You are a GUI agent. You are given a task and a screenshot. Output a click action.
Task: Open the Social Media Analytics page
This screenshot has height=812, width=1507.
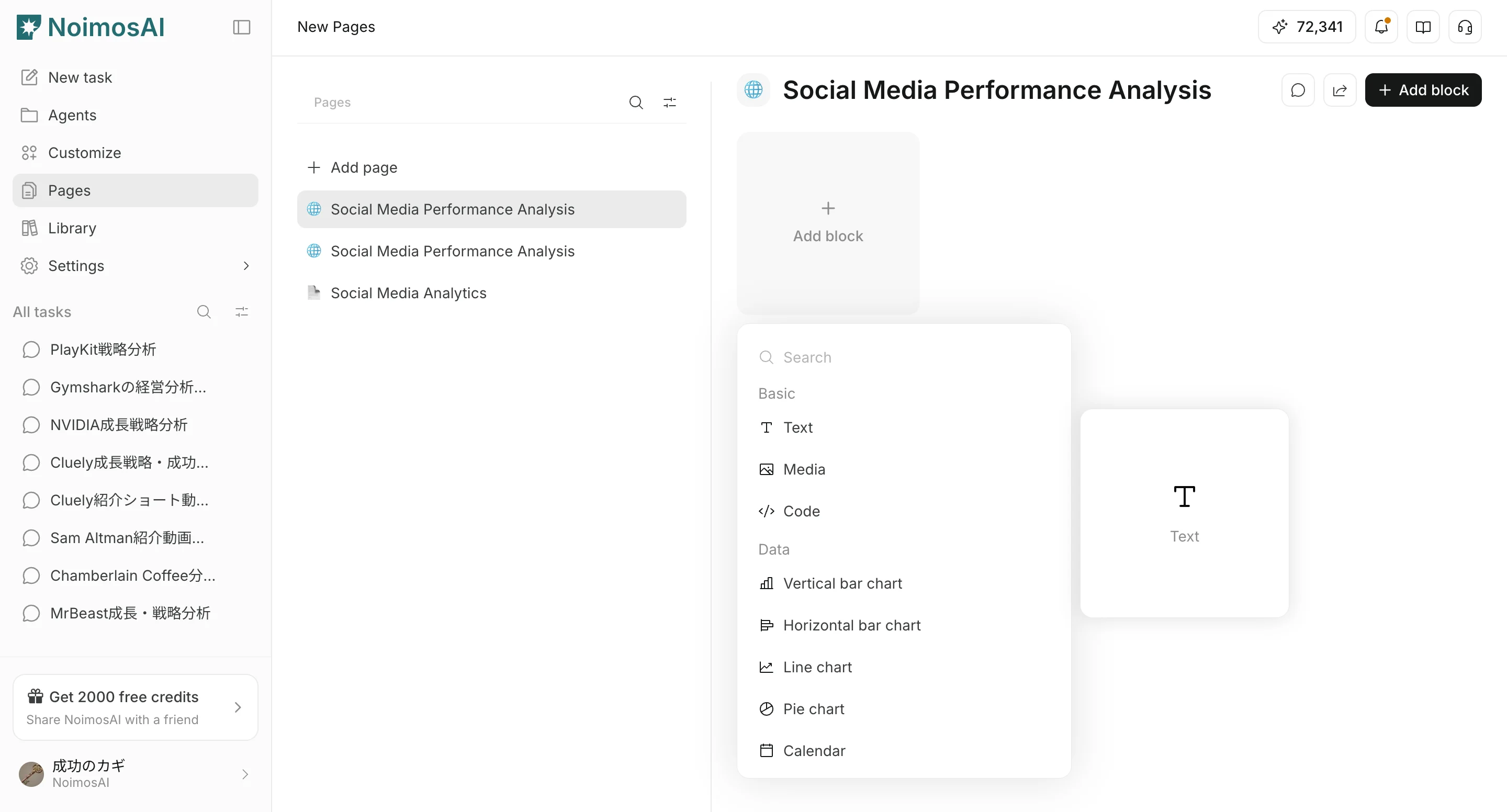point(491,292)
